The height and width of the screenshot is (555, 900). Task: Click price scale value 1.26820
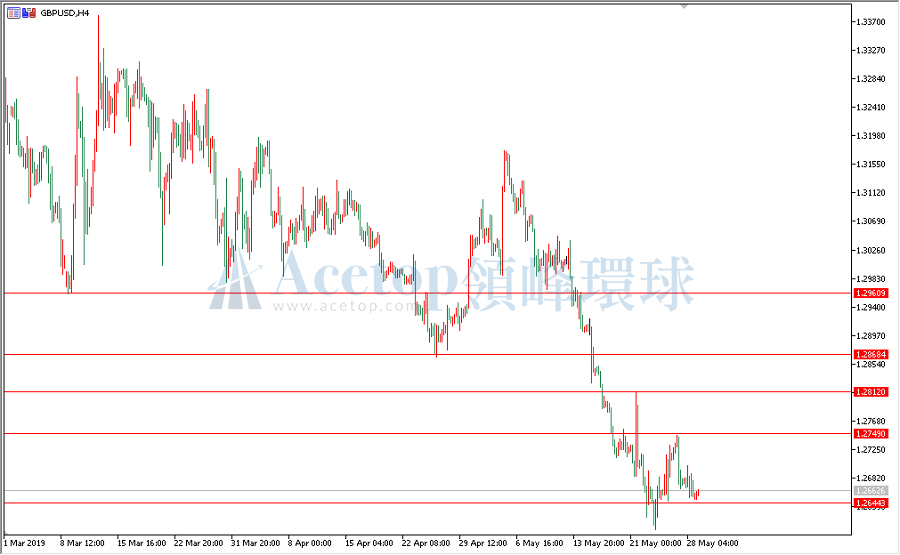pos(871,478)
